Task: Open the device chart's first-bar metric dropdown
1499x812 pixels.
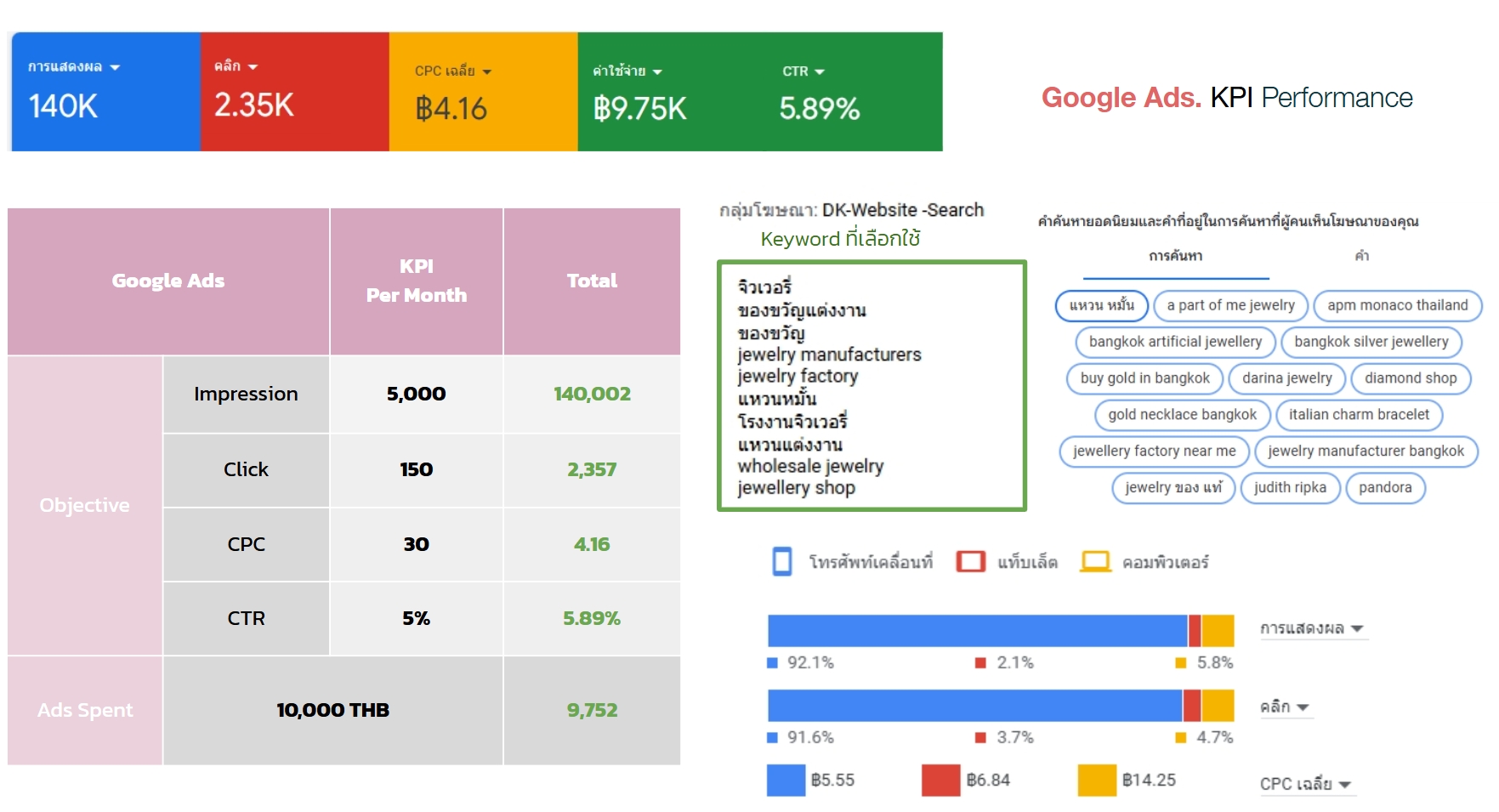Action: tap(1312, 629)
